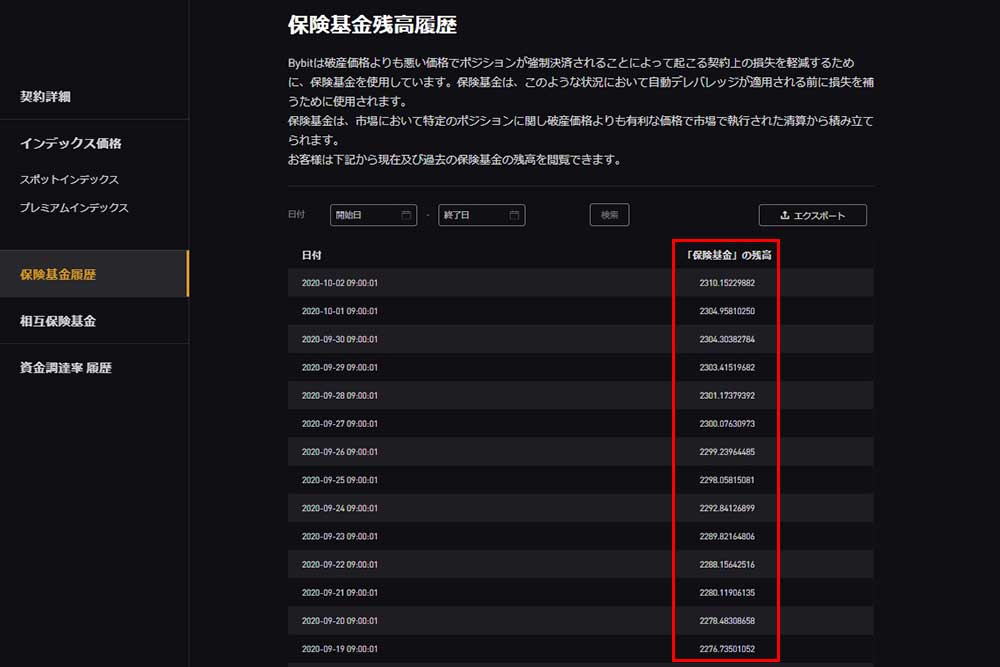Screen dimensions: 1000x667
Task: Open the start date calendar icon
Action: (x=406, y=215)
